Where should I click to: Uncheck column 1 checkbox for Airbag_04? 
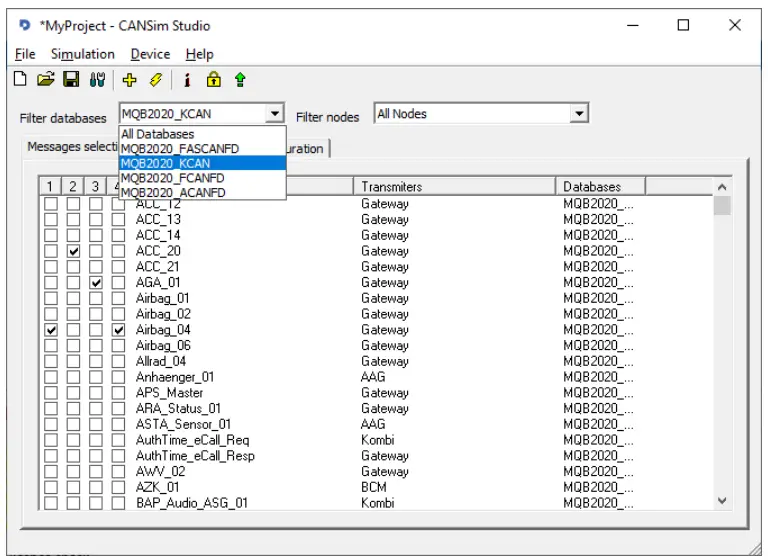coord(51,330)
